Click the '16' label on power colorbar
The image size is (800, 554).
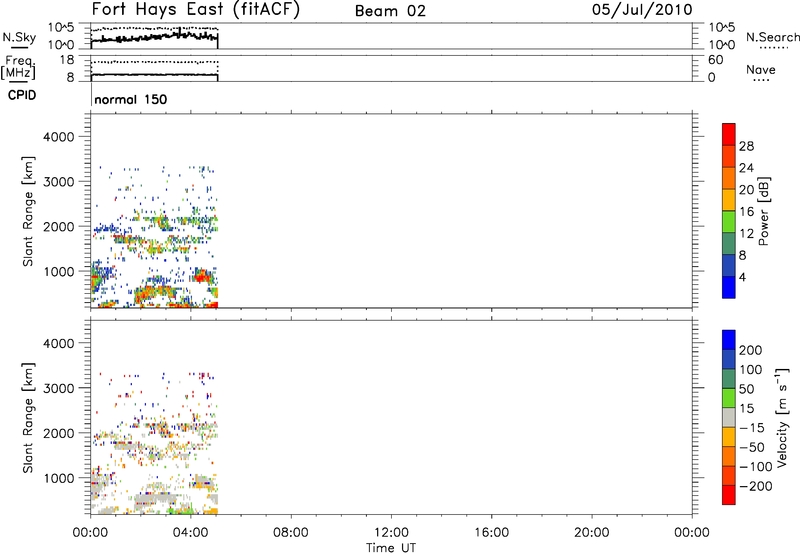(746, 212)
